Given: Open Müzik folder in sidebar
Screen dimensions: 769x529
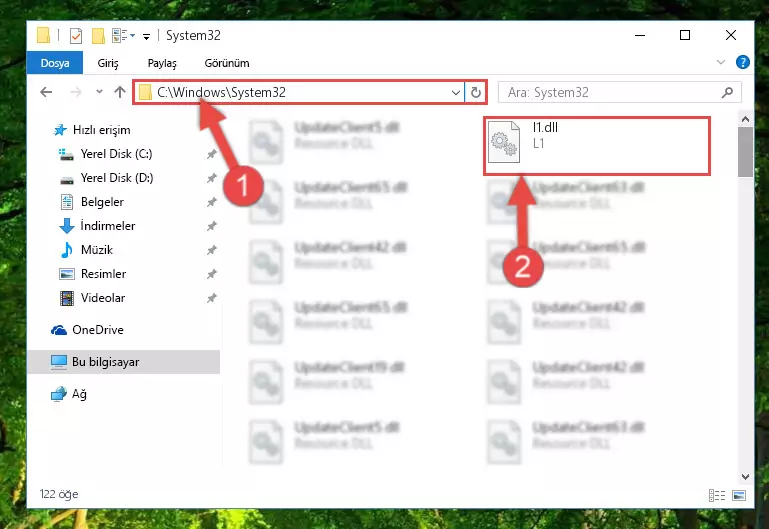Looking at the screenshot, I should [97, 250].
